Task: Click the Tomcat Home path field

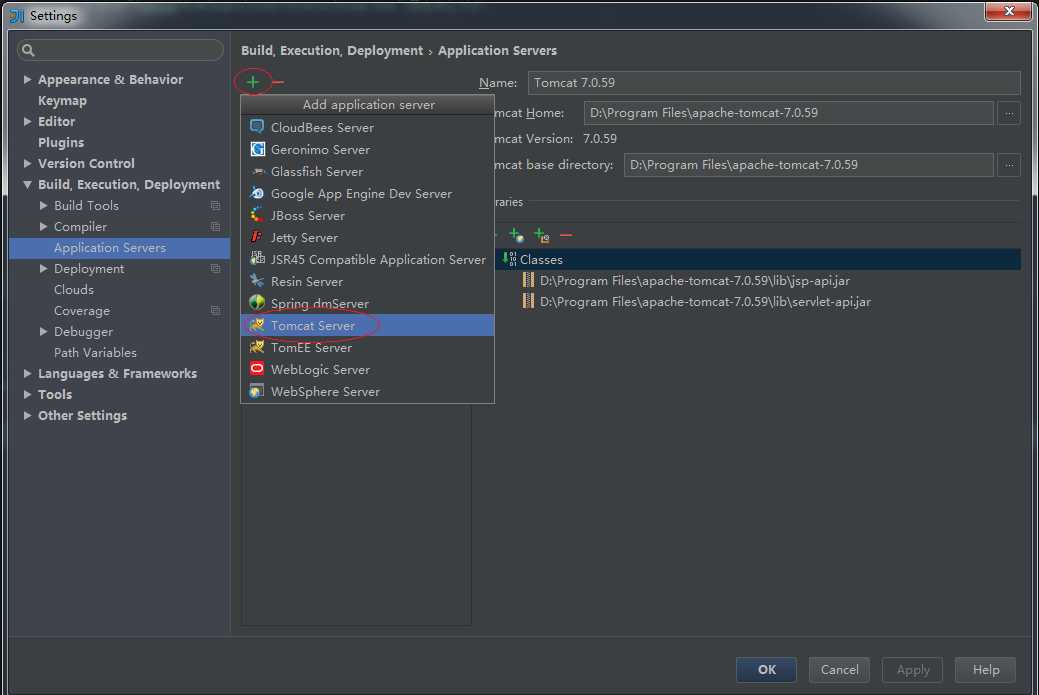Action: [x=789, y=113]
